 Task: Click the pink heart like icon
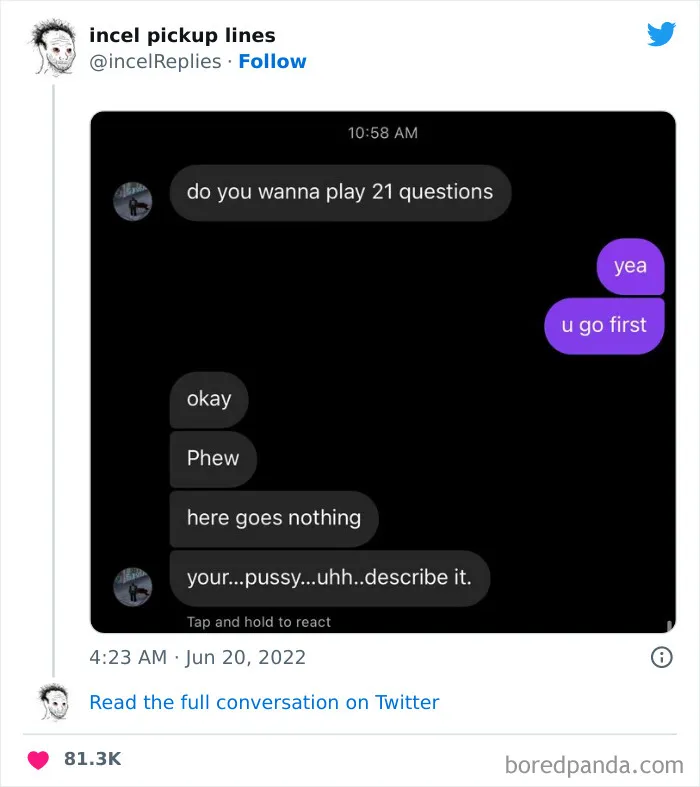click(x=38, y=759)
